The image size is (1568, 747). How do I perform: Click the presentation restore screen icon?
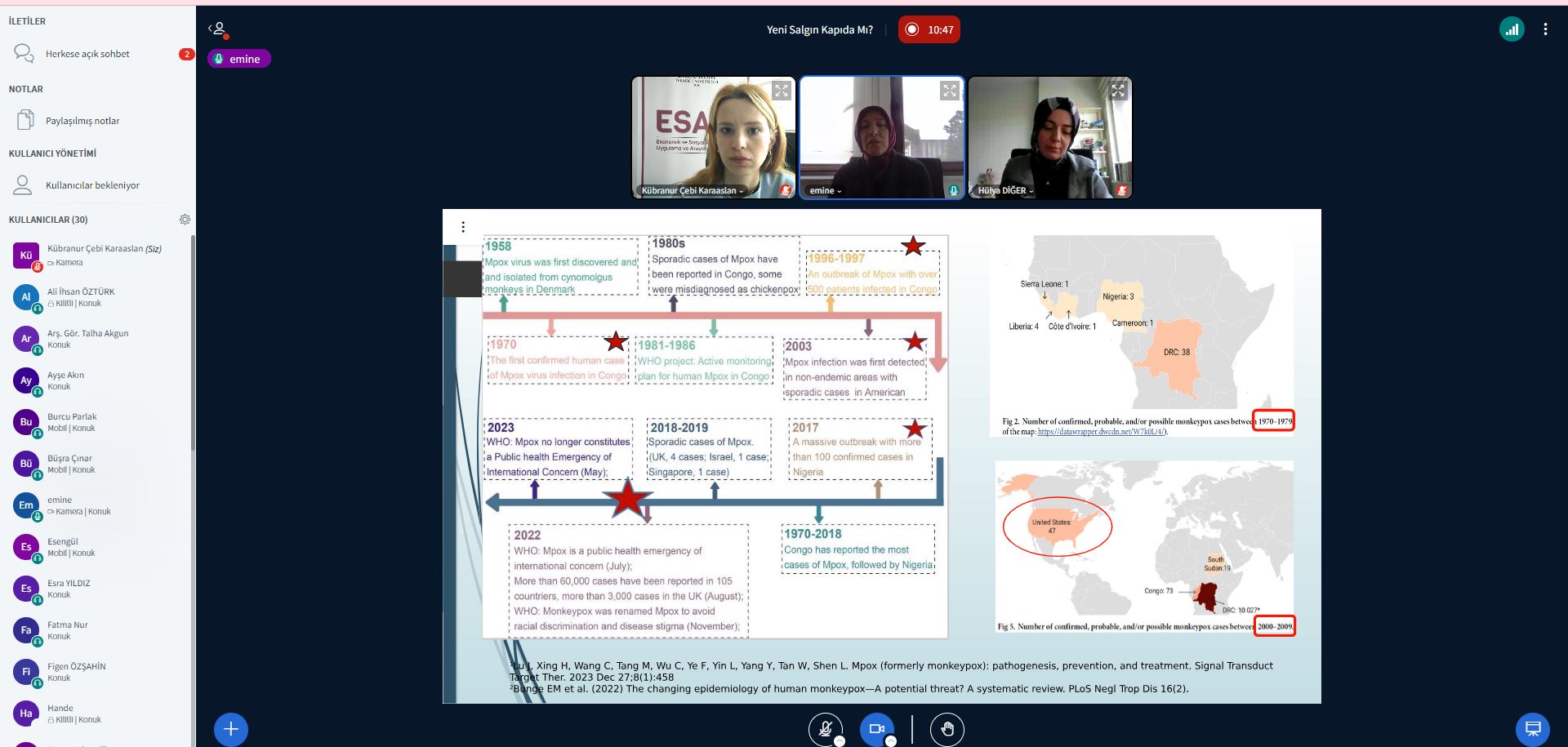pyautogui.click(x=1533, y=729)
